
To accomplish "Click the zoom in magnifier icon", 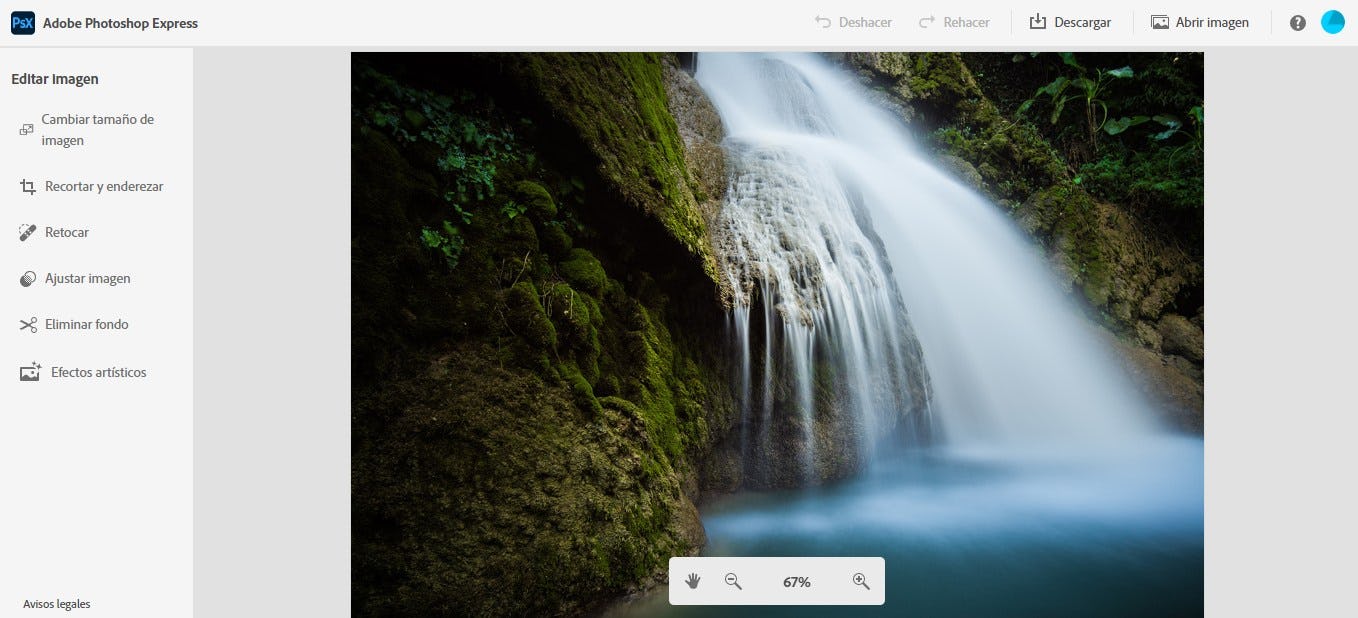I will click(x=861, y=581).
